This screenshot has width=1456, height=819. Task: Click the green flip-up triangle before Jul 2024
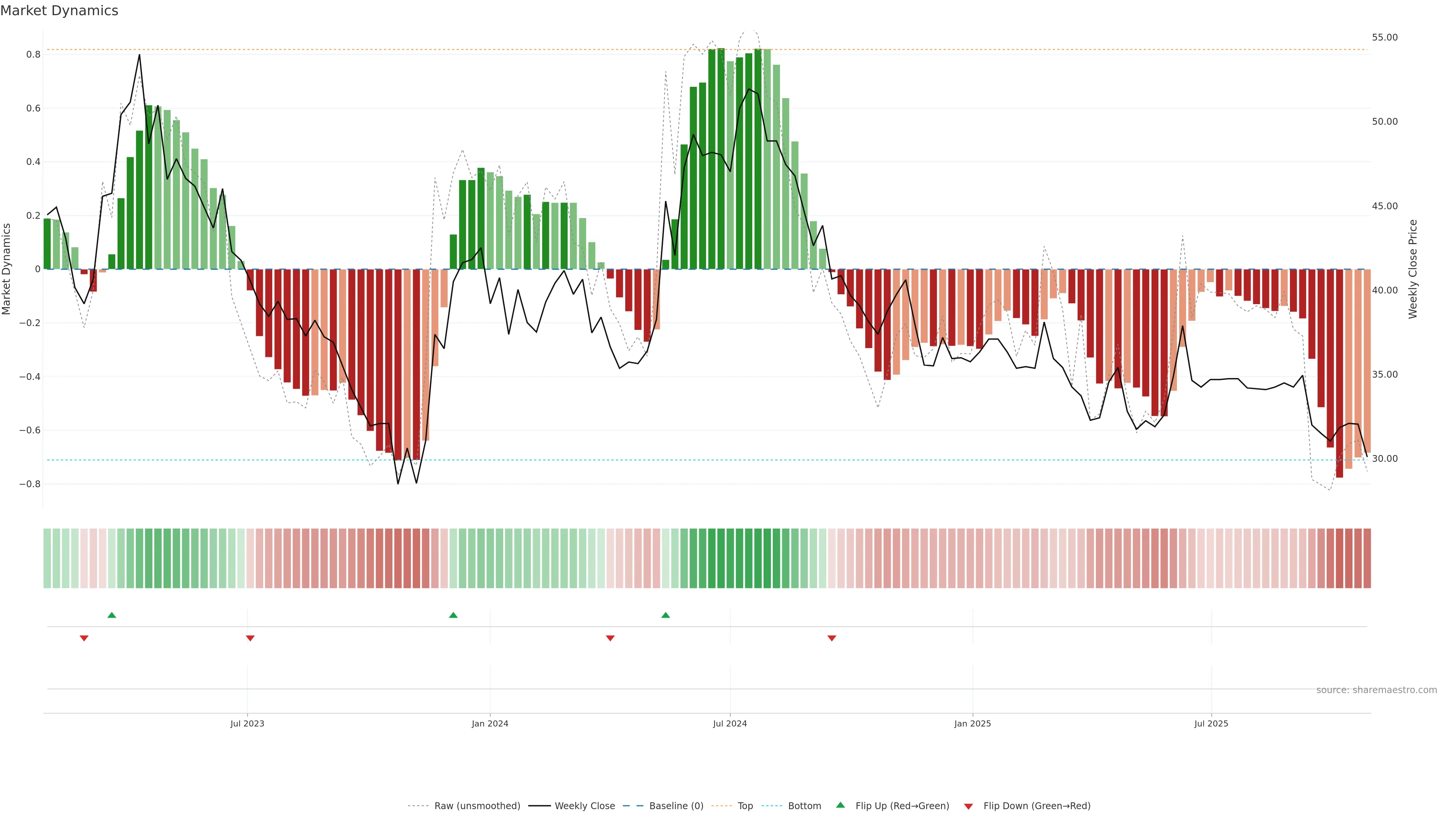tap(666, 615)
